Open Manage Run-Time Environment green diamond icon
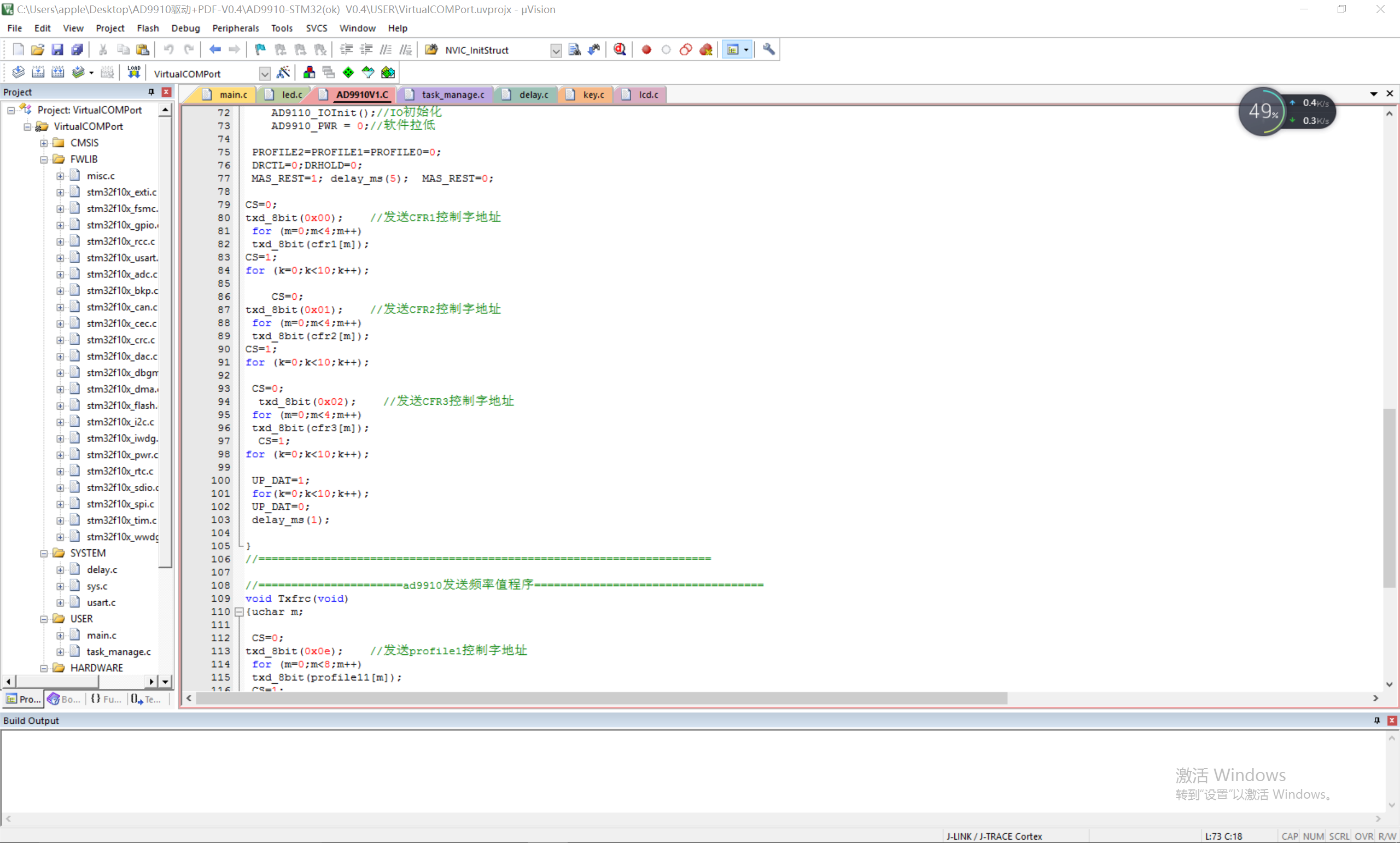 tap(348, 72)
